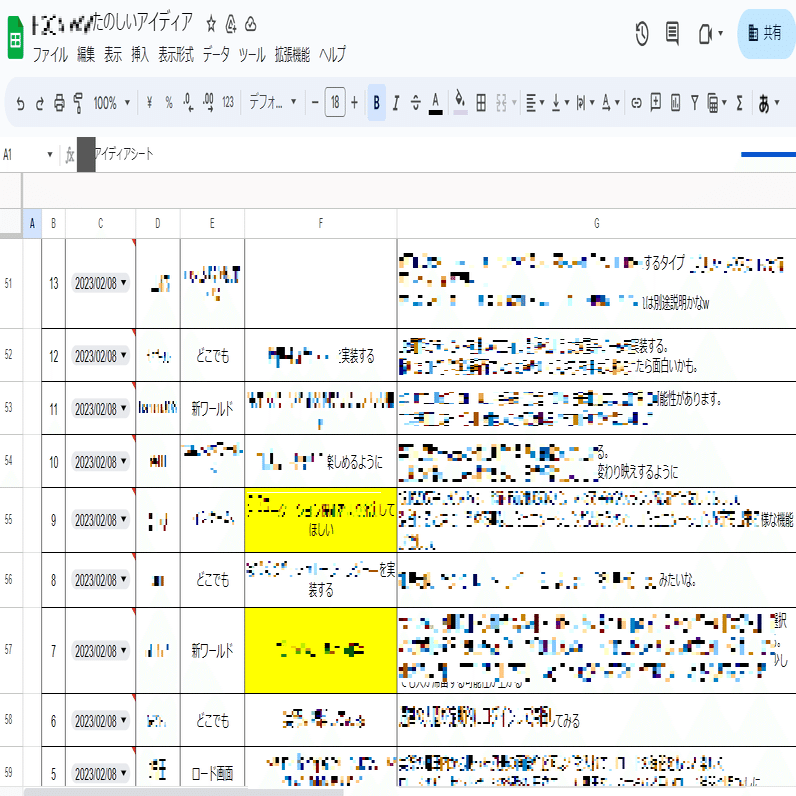Open the text color picker
This screenshot has width=796, height=796.
(x=436, y=104)
